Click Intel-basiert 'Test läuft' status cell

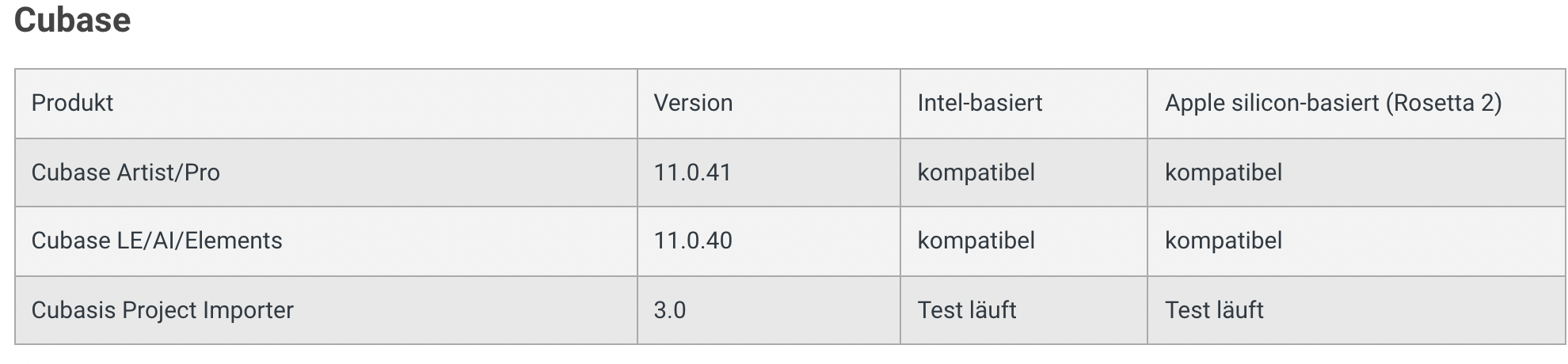point(967,310)
